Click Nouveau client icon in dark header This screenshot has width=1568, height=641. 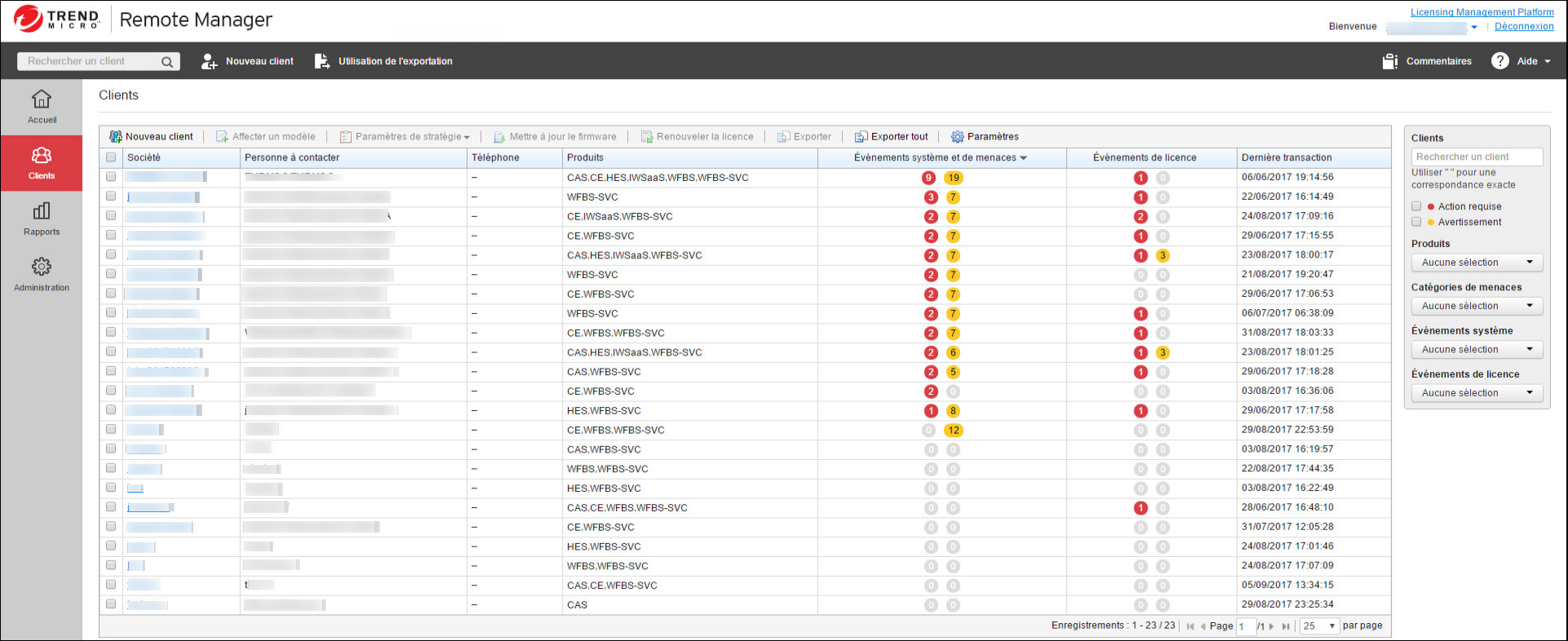[x=209, y=61]
